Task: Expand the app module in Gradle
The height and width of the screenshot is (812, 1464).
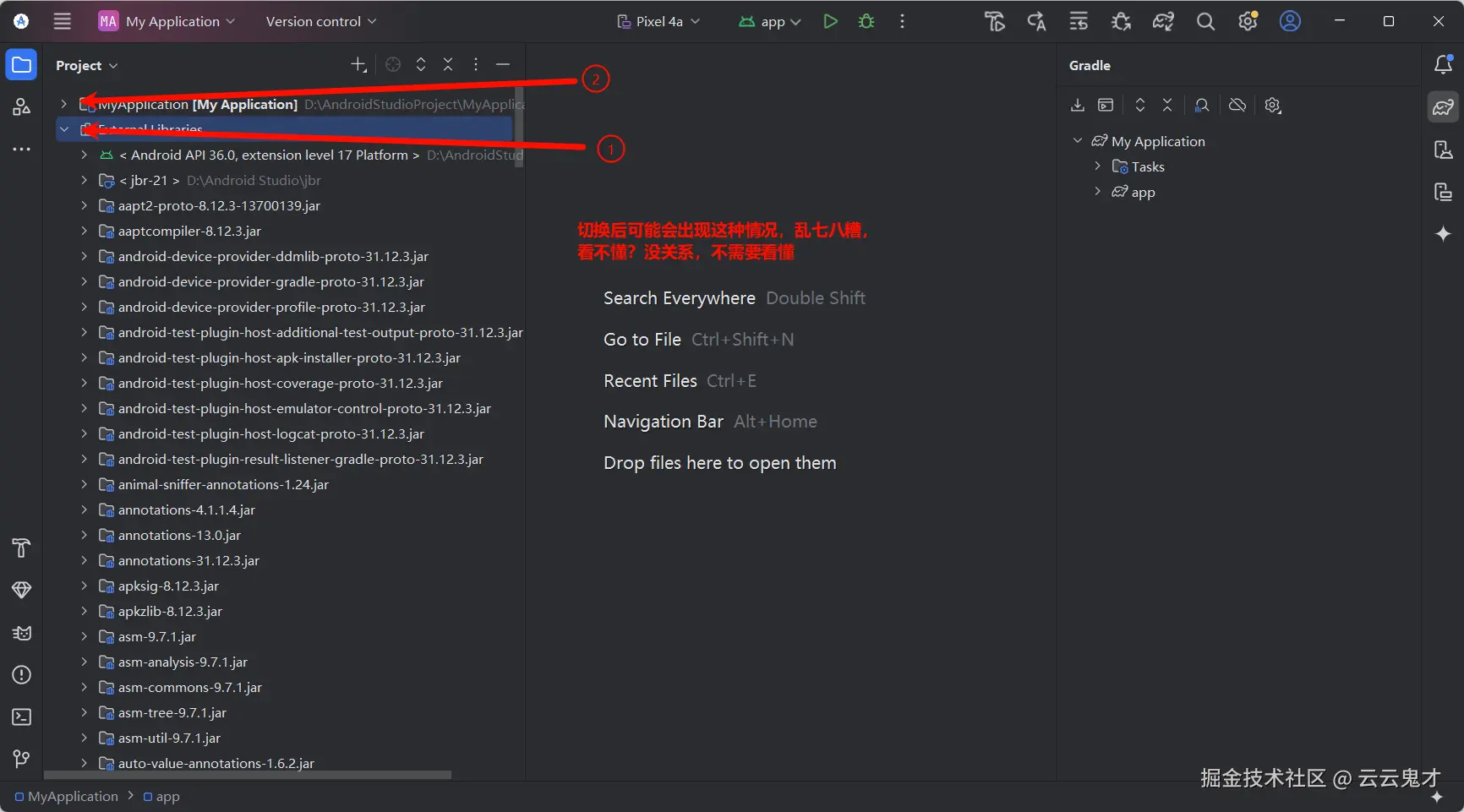Action: pyautogui.click(x=1098, y=191)
